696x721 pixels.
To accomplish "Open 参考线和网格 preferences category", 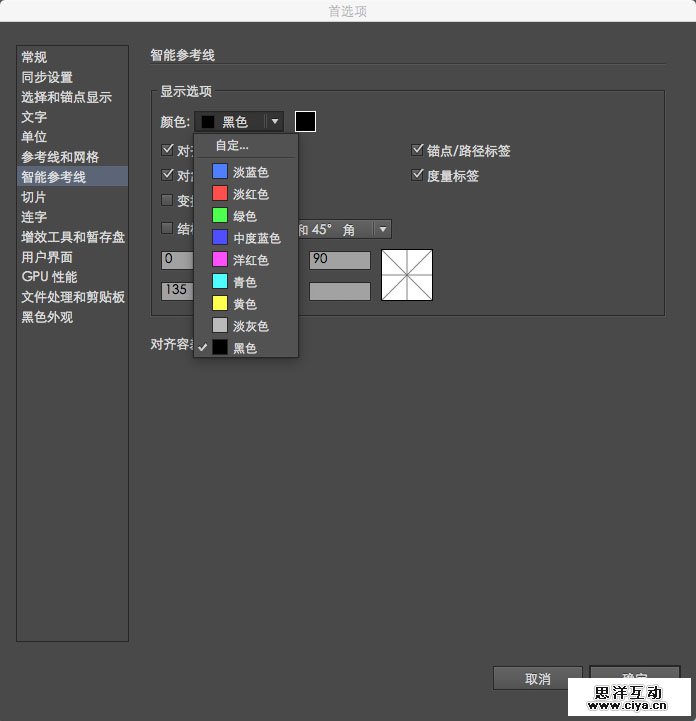I will tap(60, 157).
